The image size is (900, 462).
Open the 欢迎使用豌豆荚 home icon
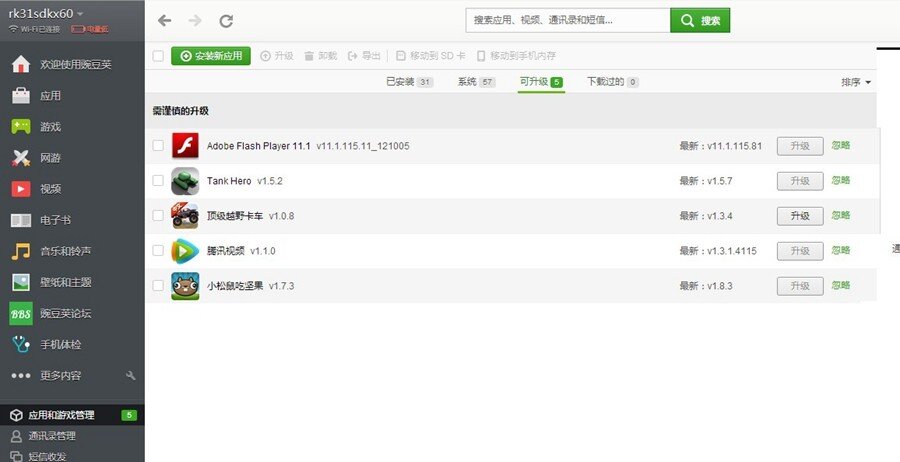pos(21,64)
